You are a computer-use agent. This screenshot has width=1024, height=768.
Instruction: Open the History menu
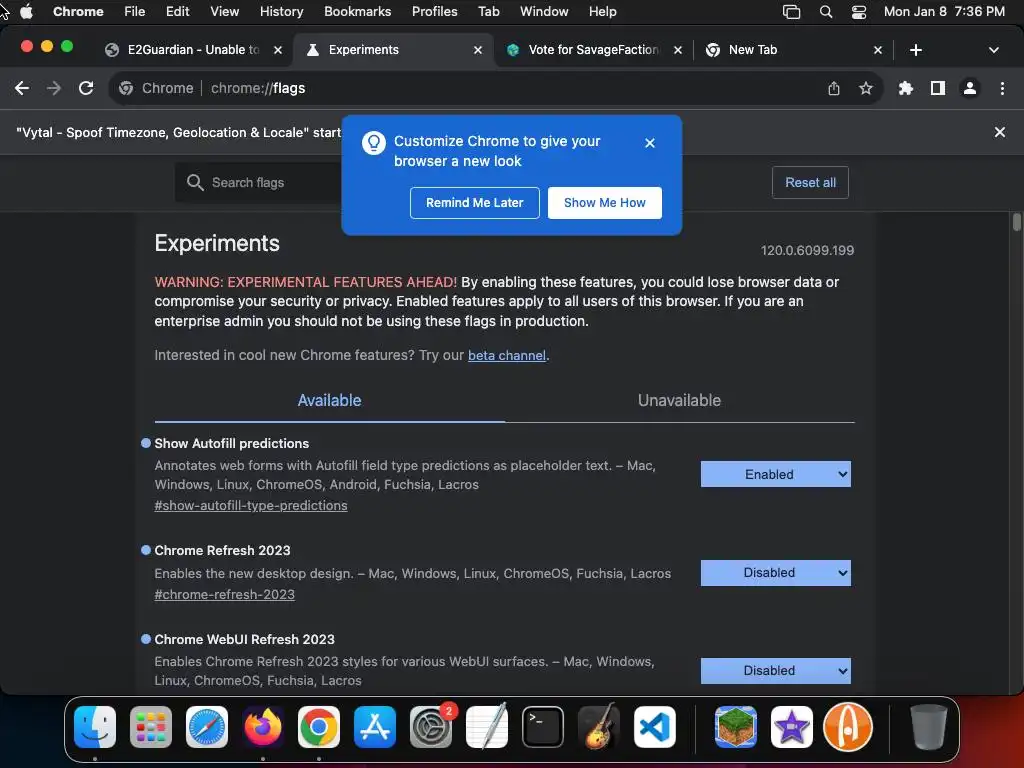point(281,12)
